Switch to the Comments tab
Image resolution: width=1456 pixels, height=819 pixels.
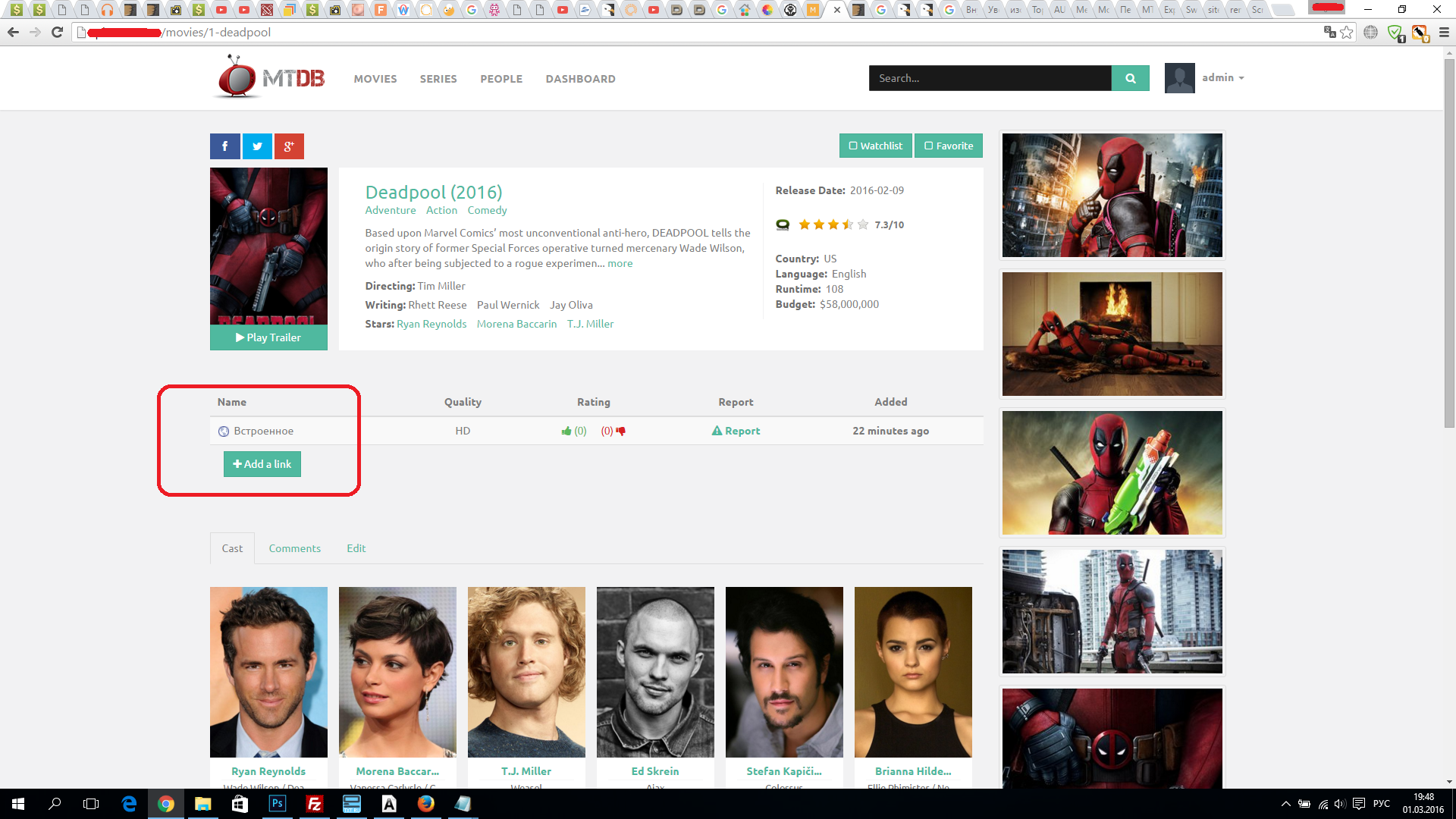coord(294,548)
